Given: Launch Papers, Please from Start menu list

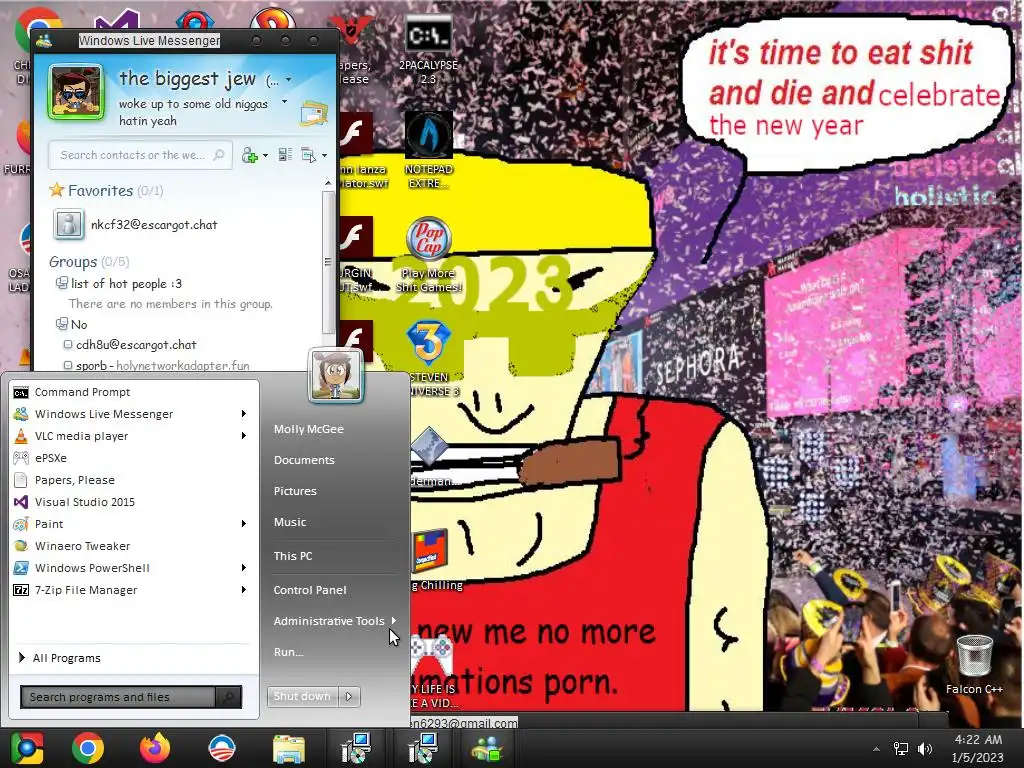Looking at the screenshot, I should [x=134, y=480].
